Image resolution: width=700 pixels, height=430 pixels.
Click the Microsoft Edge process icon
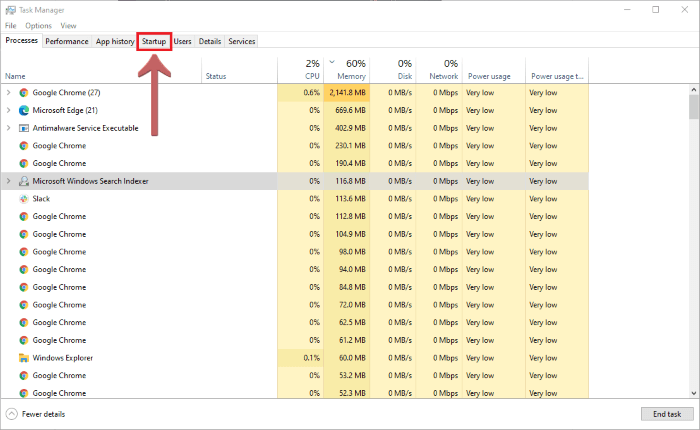(x=24, y=110)
